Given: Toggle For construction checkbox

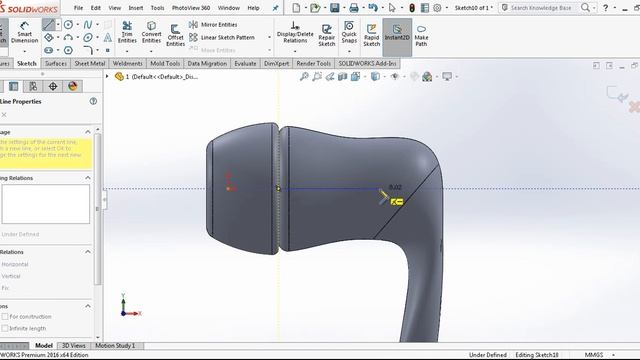Looking at the screenshot, I should (x=5, y=317).
